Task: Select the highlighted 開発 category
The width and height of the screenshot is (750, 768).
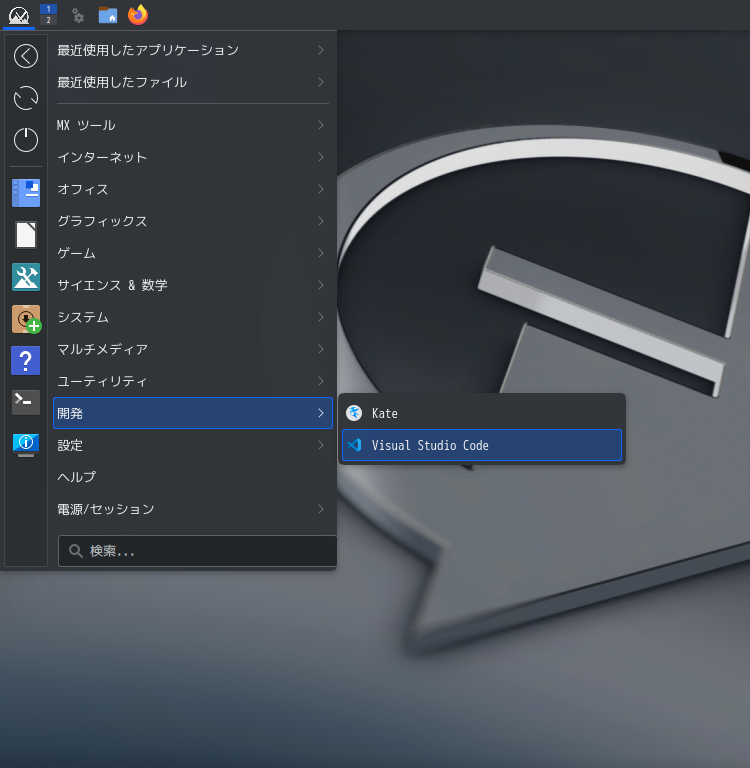Action: click(x=193, y=413)
